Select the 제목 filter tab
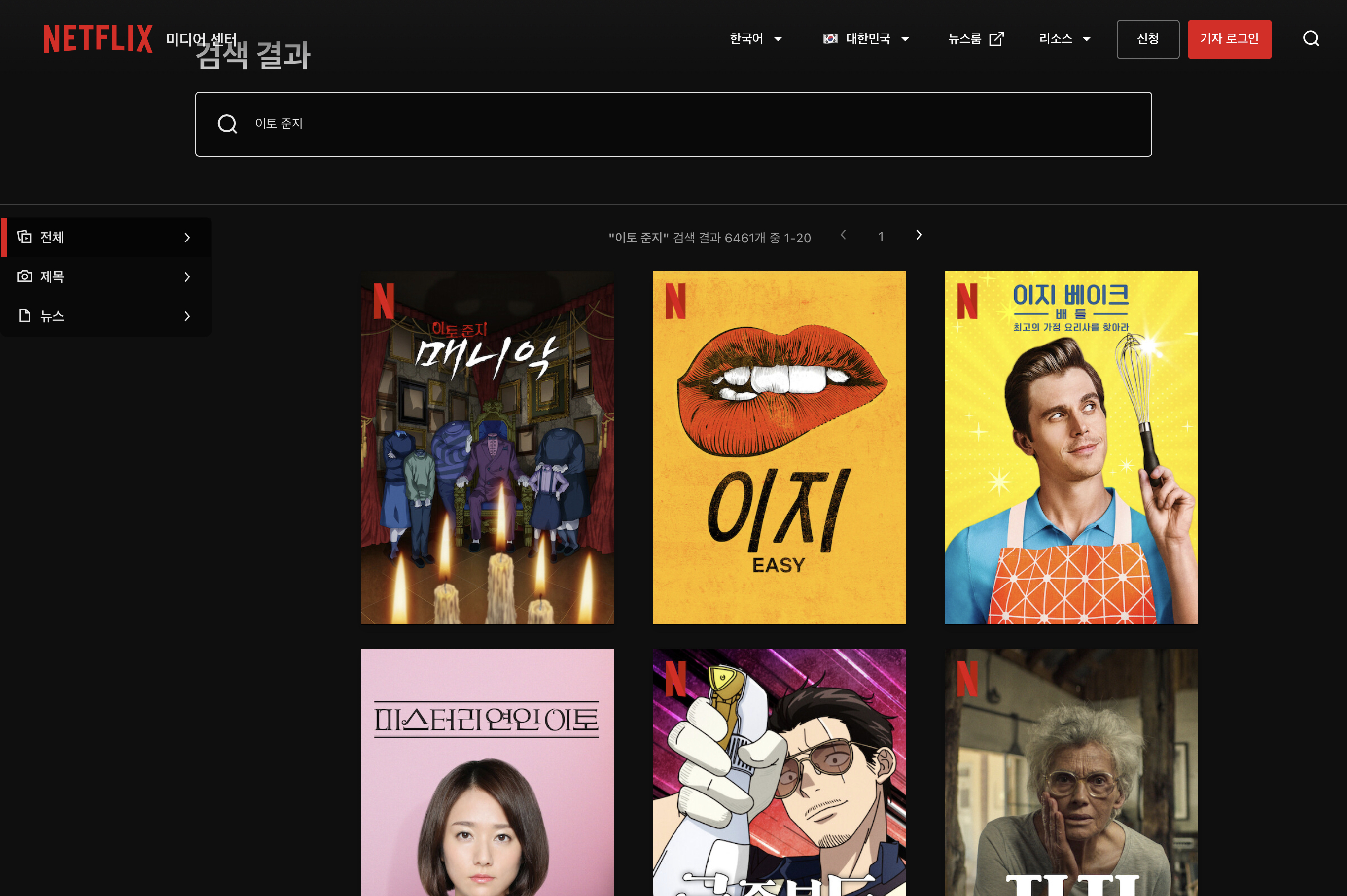 click(106, 276)
